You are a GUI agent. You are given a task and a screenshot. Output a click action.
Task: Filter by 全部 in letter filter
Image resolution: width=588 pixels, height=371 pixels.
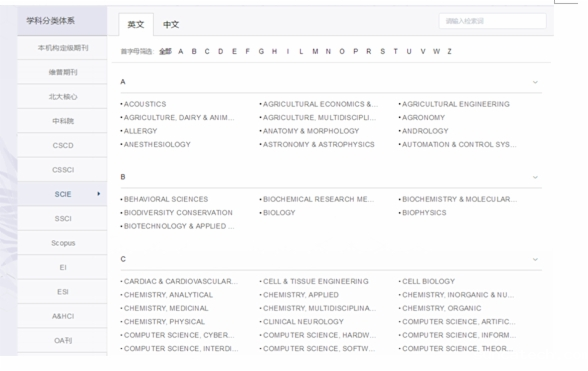(165, 51)
